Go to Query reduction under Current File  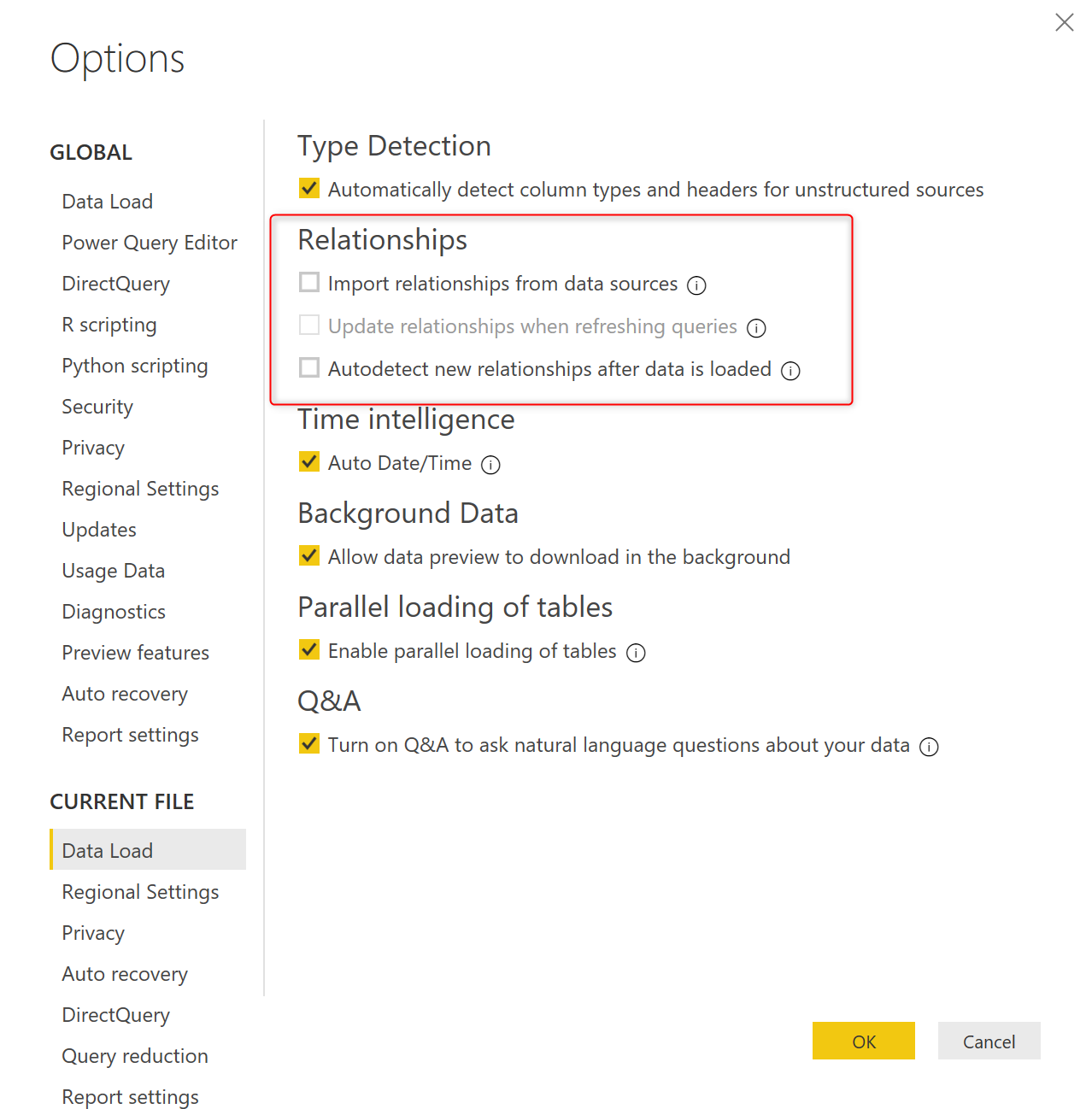point(135,1056)
